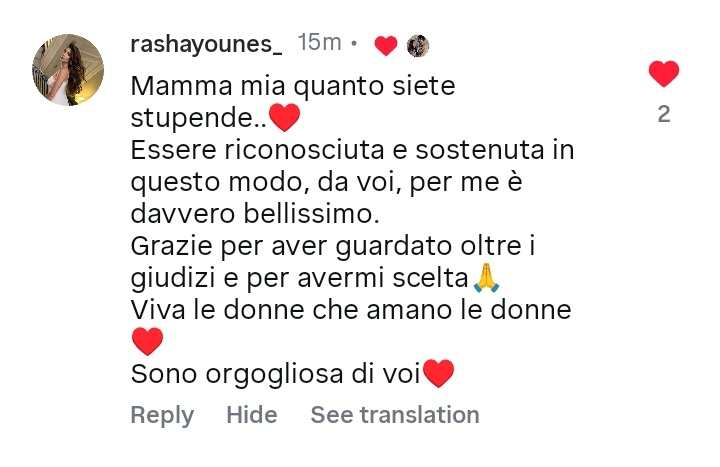
Task: Reply to rashayounes_'s comment
Action: [162, 415]
